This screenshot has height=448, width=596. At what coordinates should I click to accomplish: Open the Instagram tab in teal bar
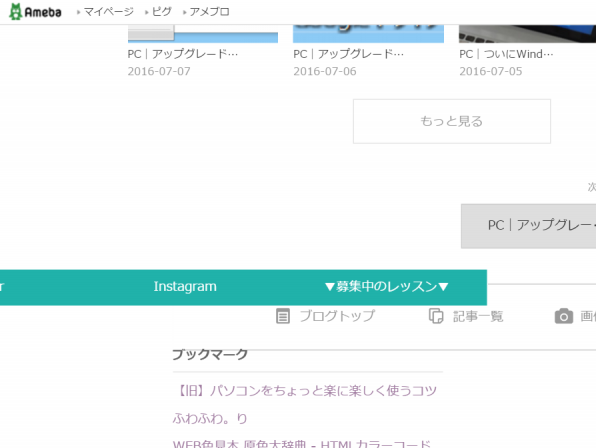(x=185, y=287)
